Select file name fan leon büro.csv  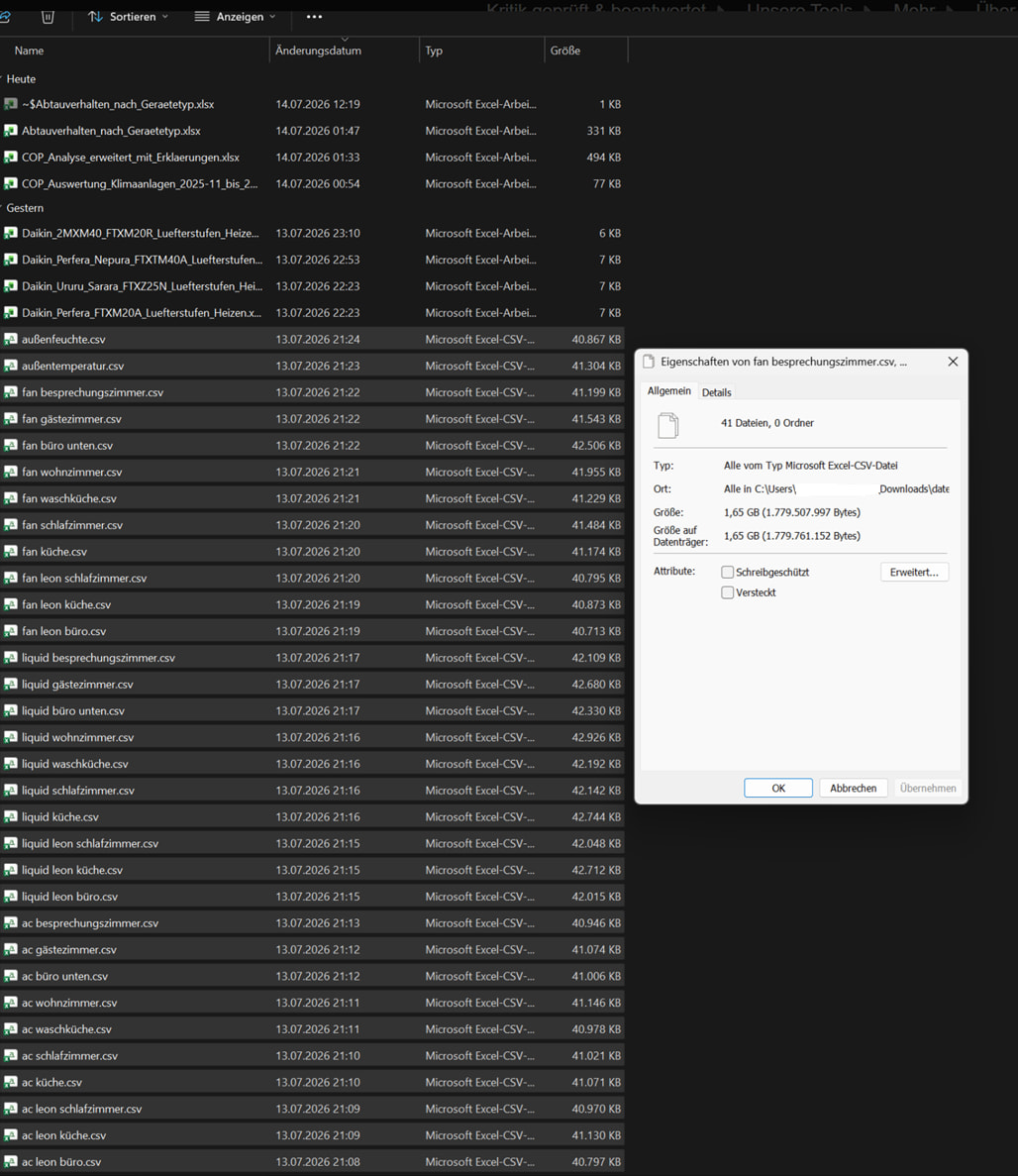tap(63, 631)
